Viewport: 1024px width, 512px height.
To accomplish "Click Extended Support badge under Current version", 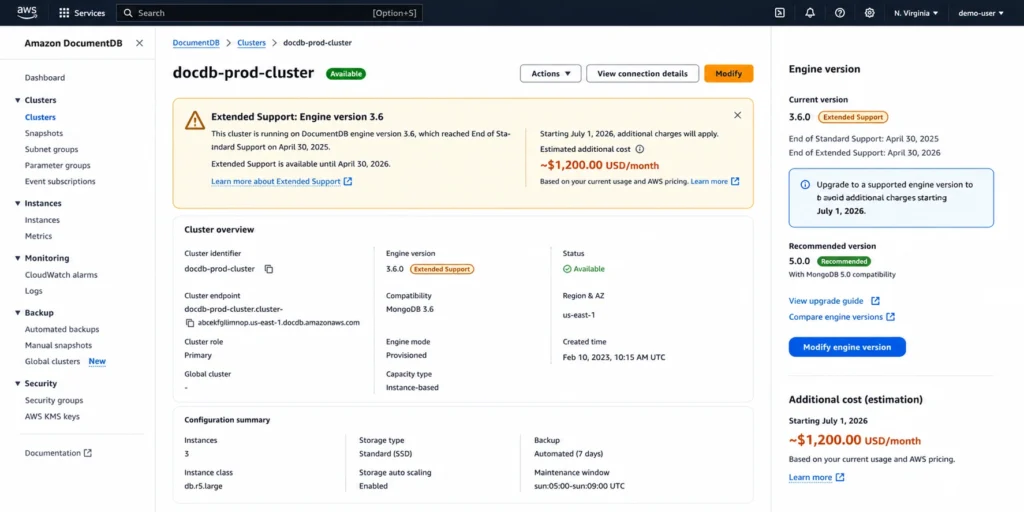I will [853, 118].
